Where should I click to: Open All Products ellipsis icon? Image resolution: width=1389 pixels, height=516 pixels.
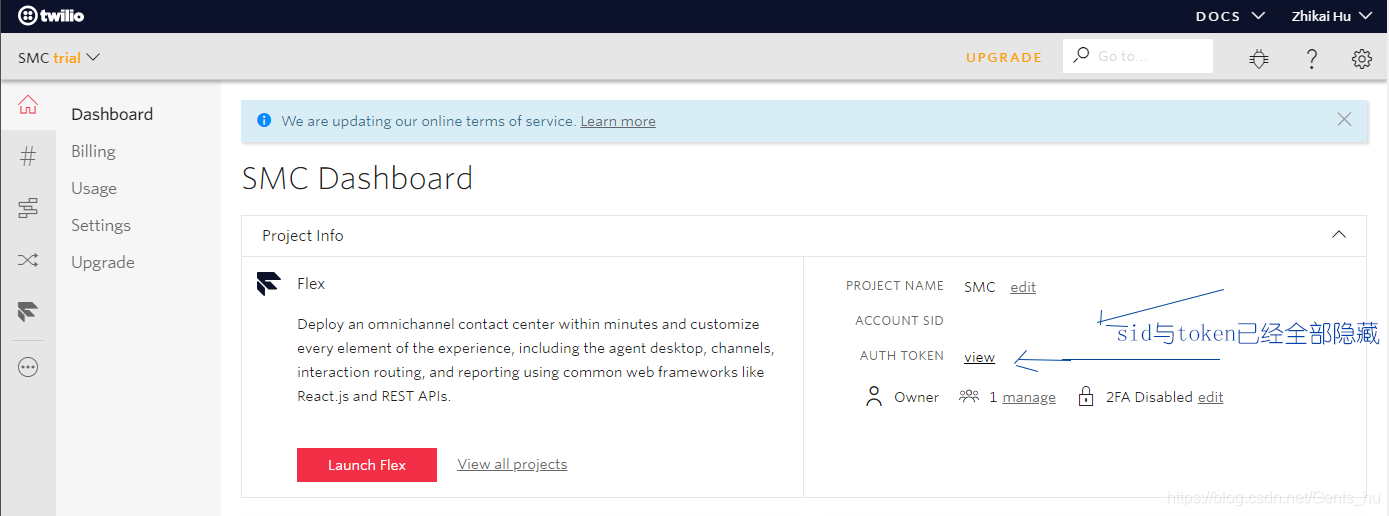tap(28, 367)
